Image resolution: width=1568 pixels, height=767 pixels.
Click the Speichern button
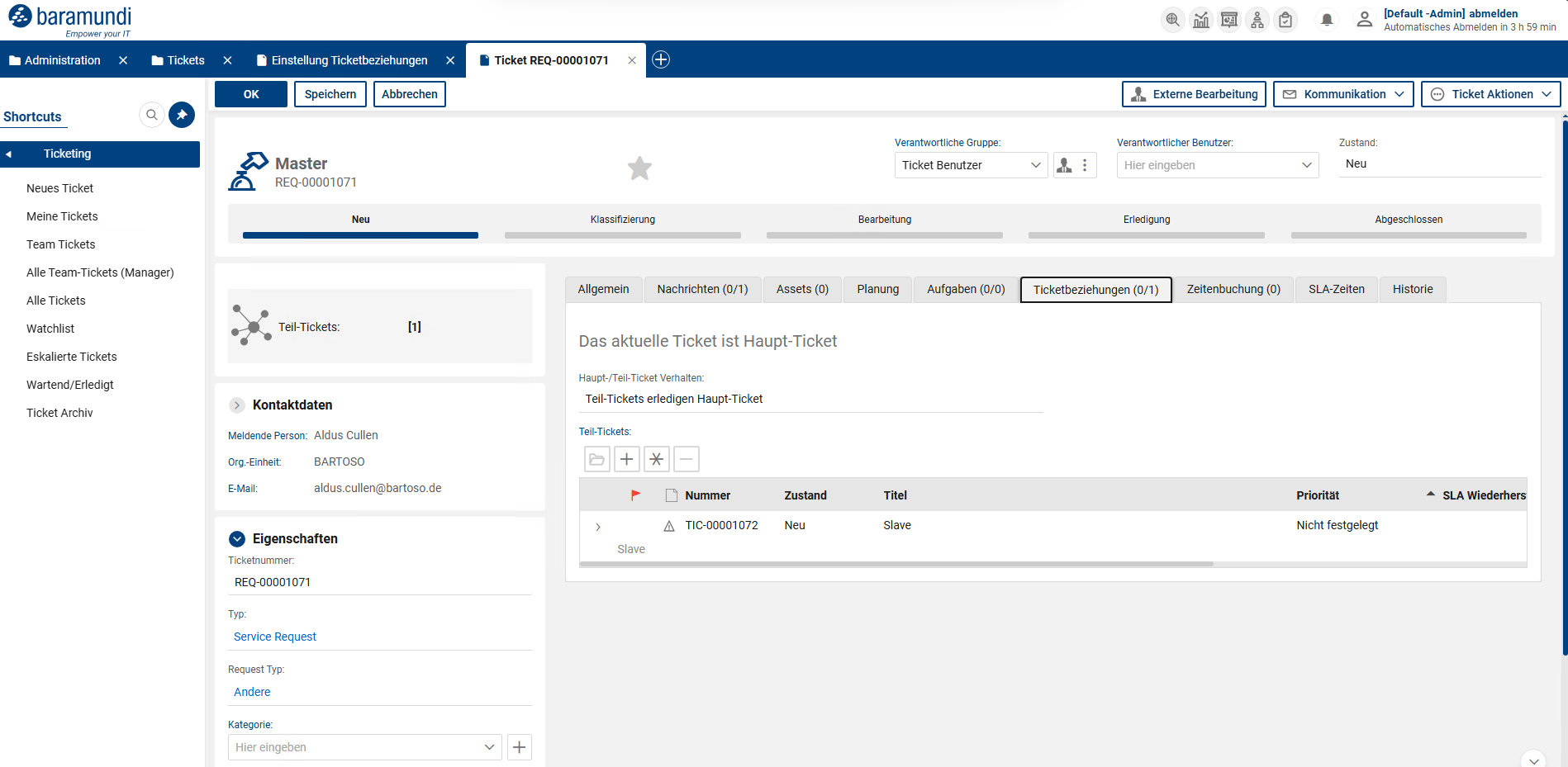point(330,94)
